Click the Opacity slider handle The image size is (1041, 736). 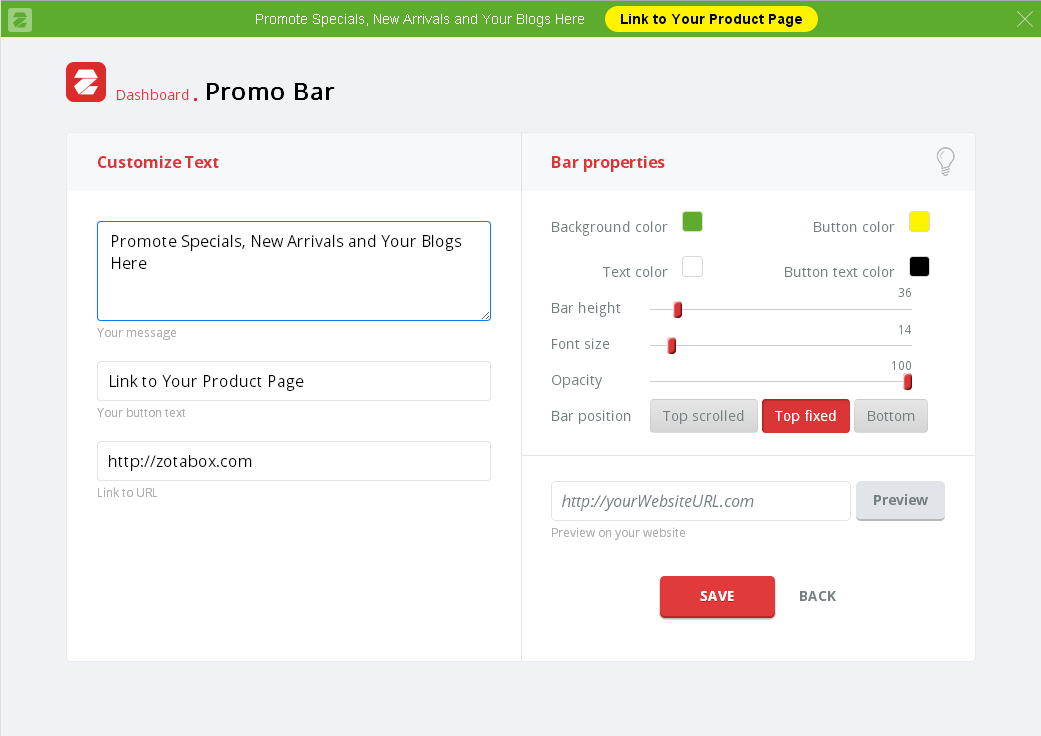pyautogui.click(x=907, y=382)
